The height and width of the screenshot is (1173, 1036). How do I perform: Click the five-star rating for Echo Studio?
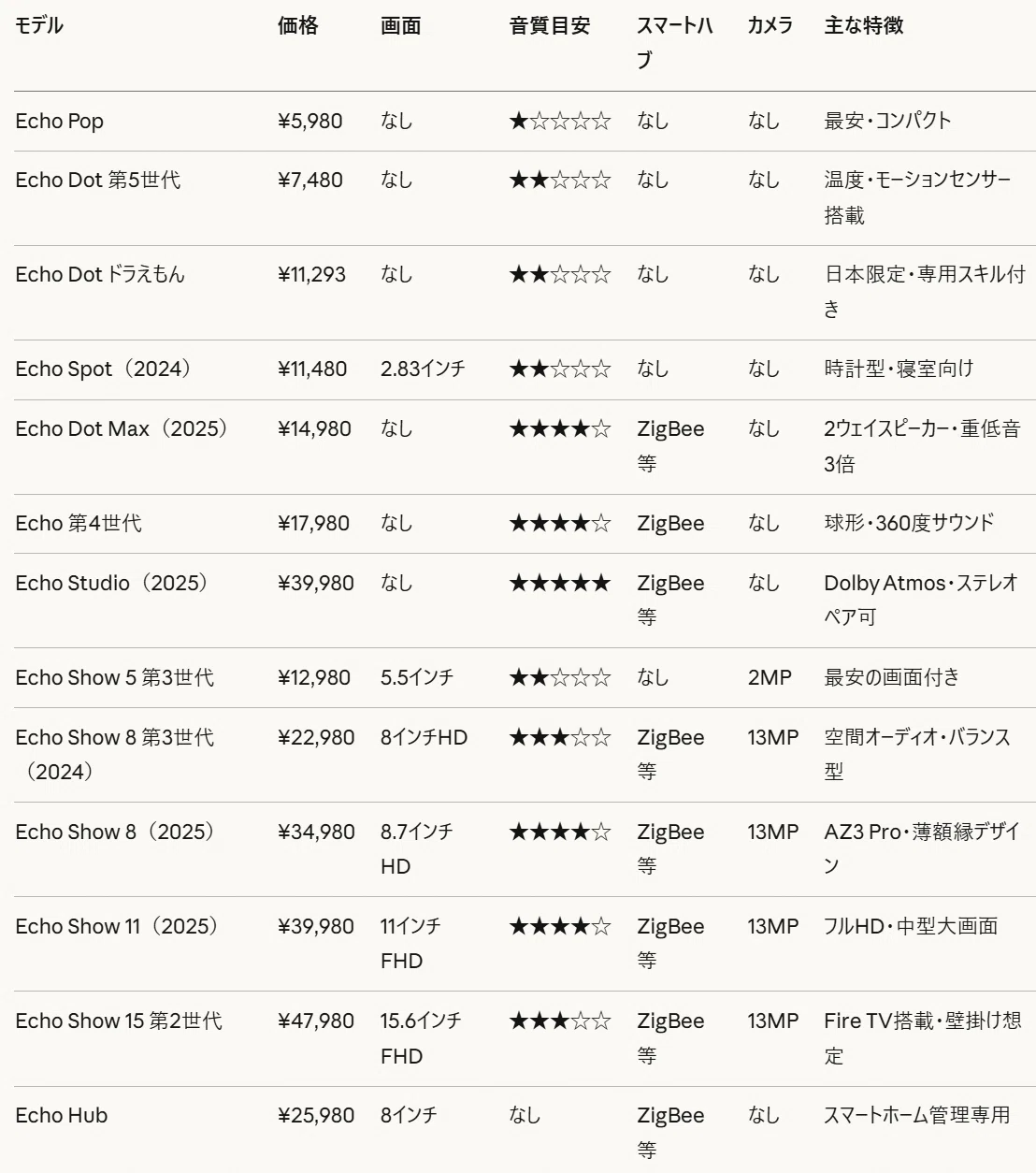pos(560,584)
